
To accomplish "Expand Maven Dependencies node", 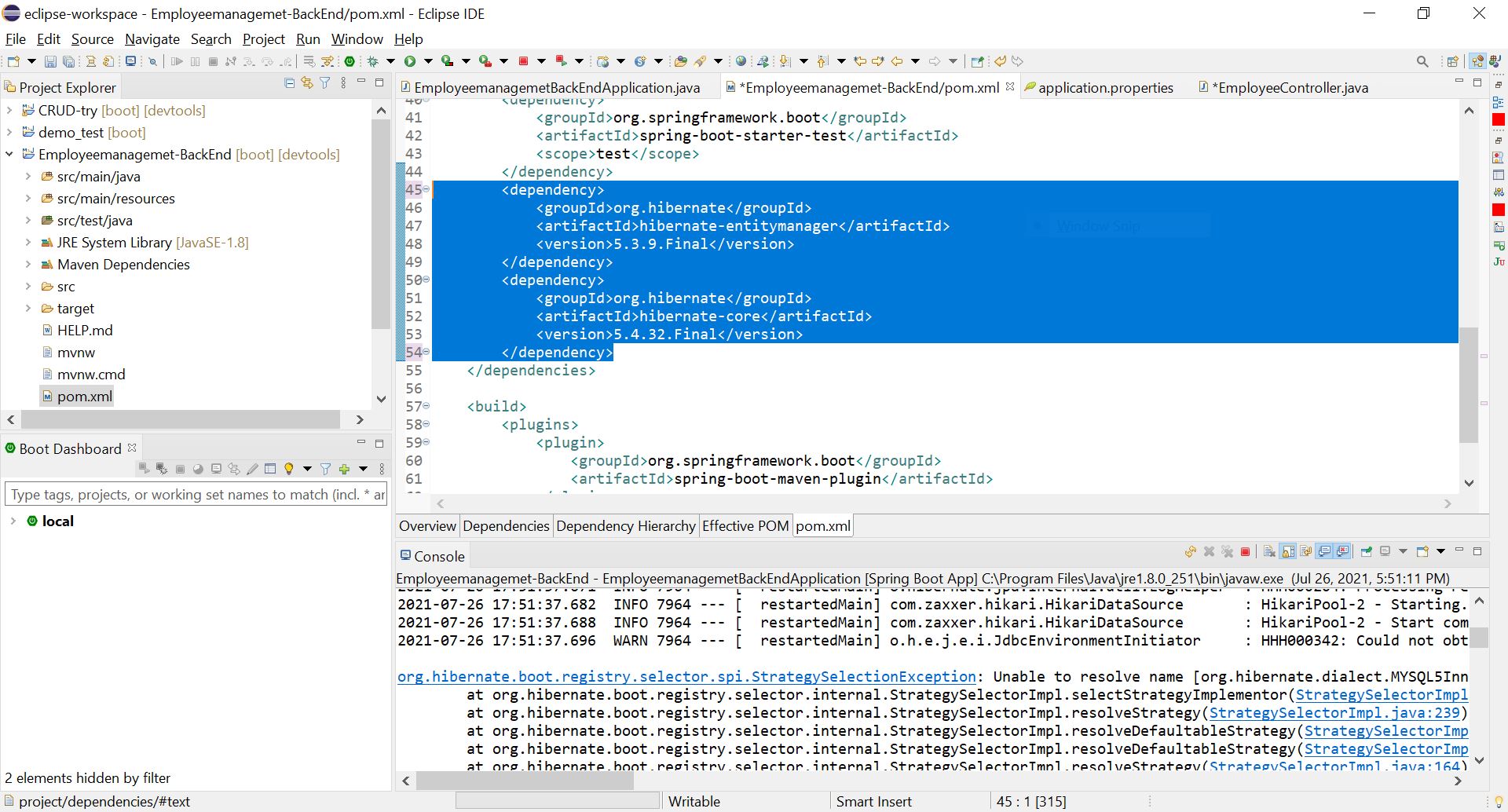I will pos(28,265).
